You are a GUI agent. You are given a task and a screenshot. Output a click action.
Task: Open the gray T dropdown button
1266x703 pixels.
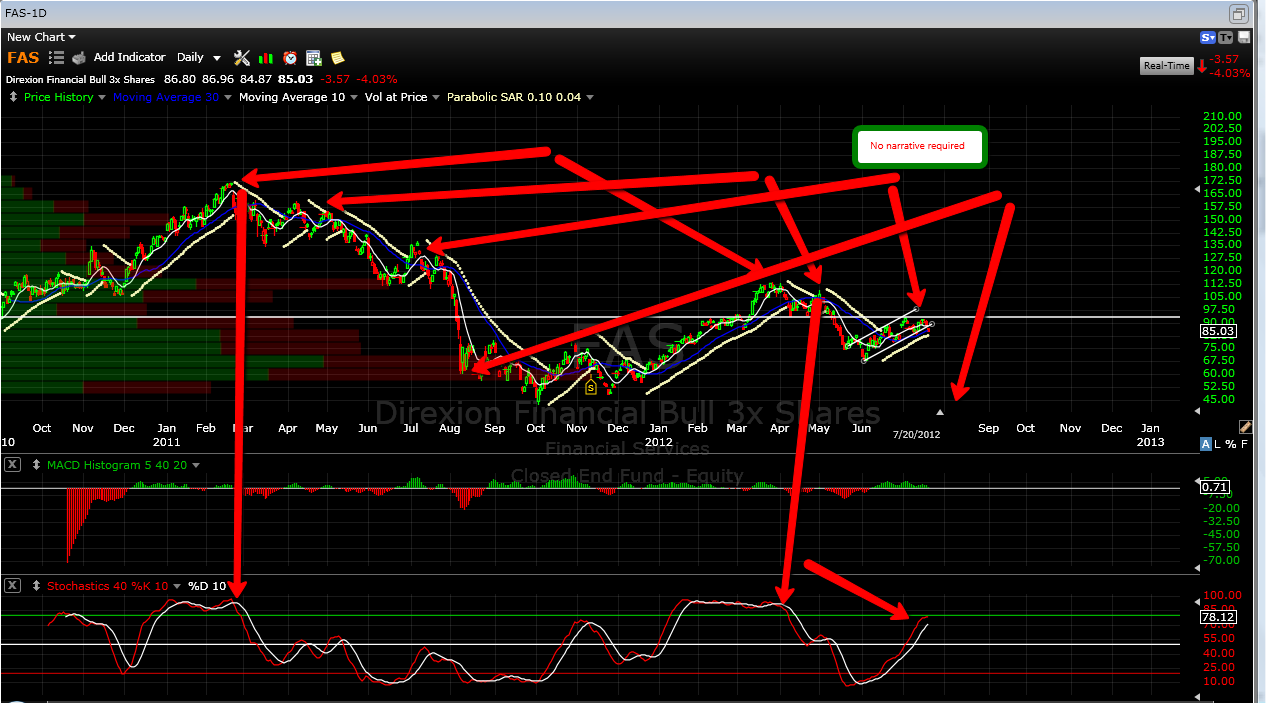pyautogui.click(x=1226, y=37)
